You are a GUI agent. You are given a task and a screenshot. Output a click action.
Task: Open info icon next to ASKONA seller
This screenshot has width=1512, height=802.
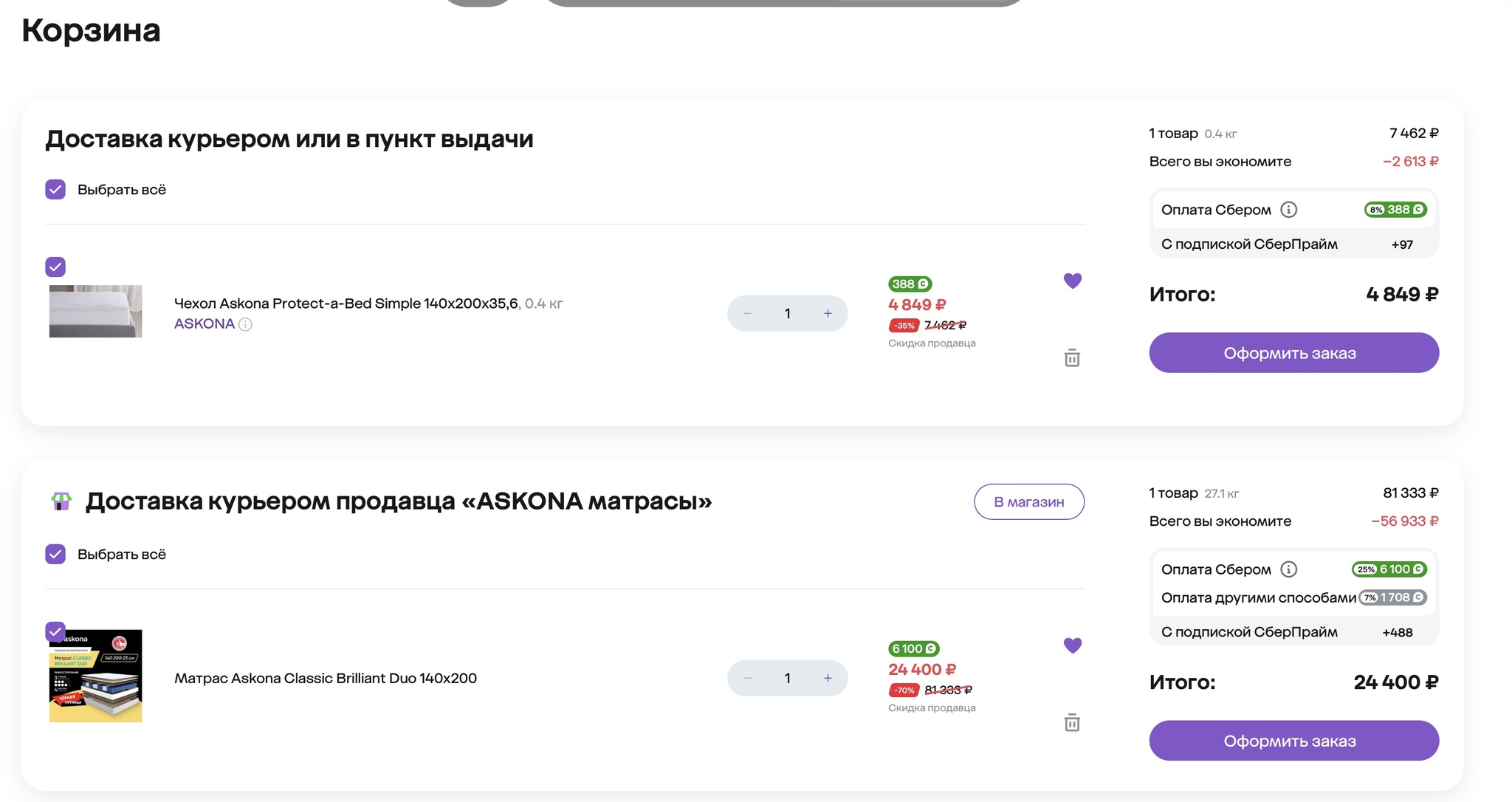(x=246, y=324)
